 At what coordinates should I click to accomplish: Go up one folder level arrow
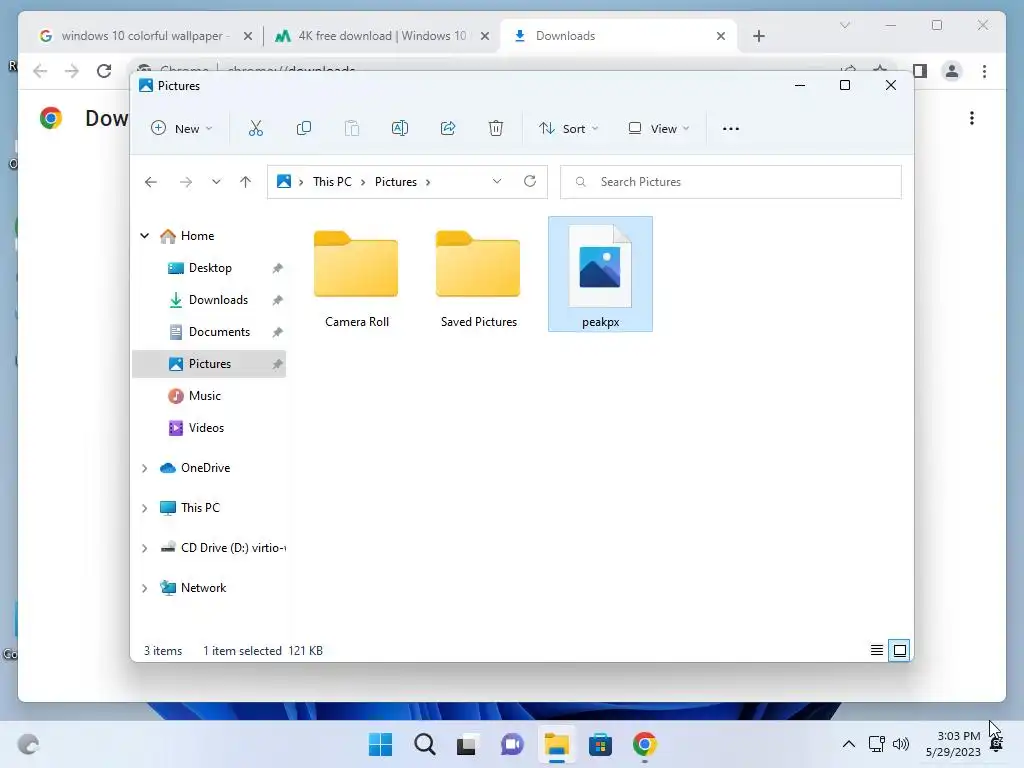246,182
